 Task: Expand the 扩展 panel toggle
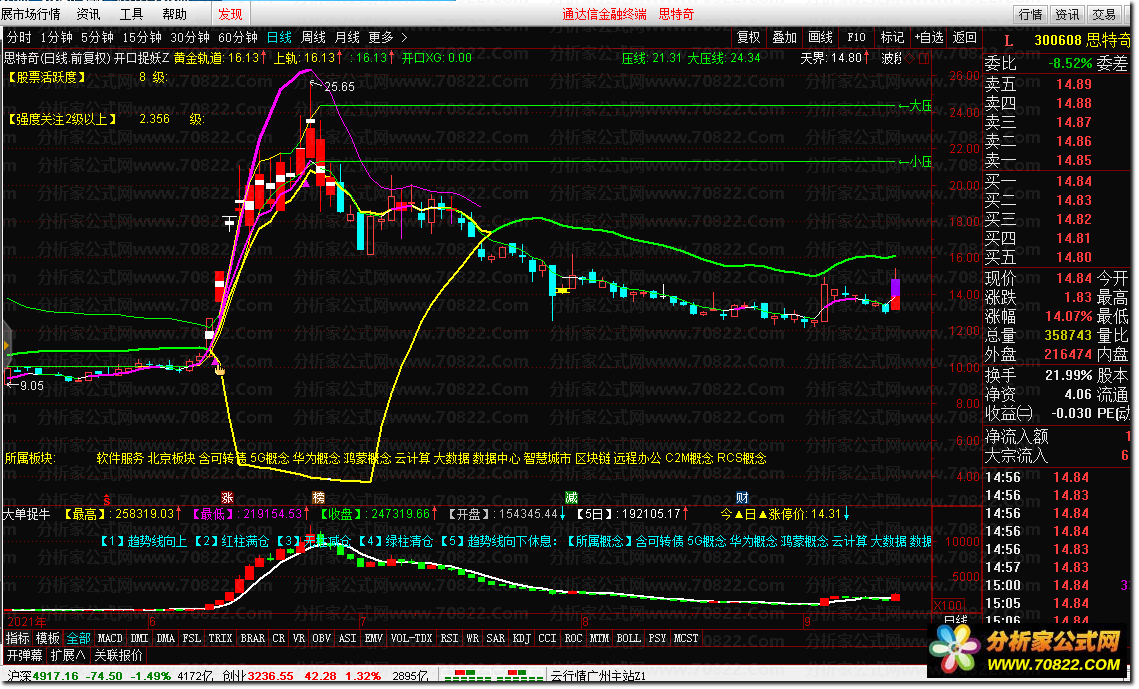coord(68,656)
